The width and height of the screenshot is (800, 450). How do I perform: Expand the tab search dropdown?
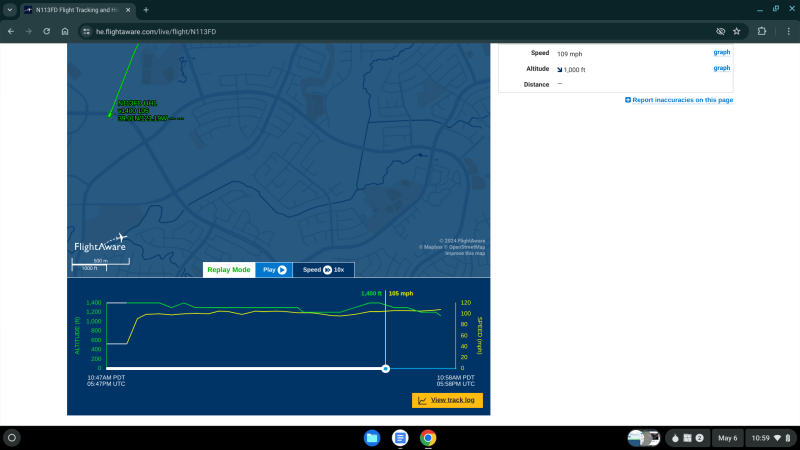pos(10,10)
